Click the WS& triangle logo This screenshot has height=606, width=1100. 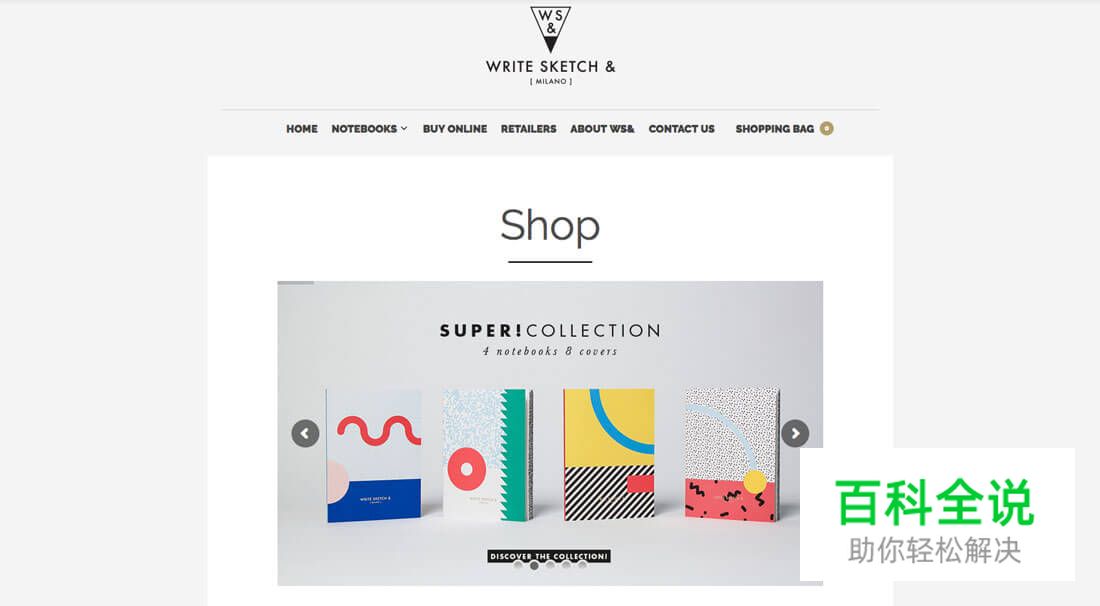551,29
